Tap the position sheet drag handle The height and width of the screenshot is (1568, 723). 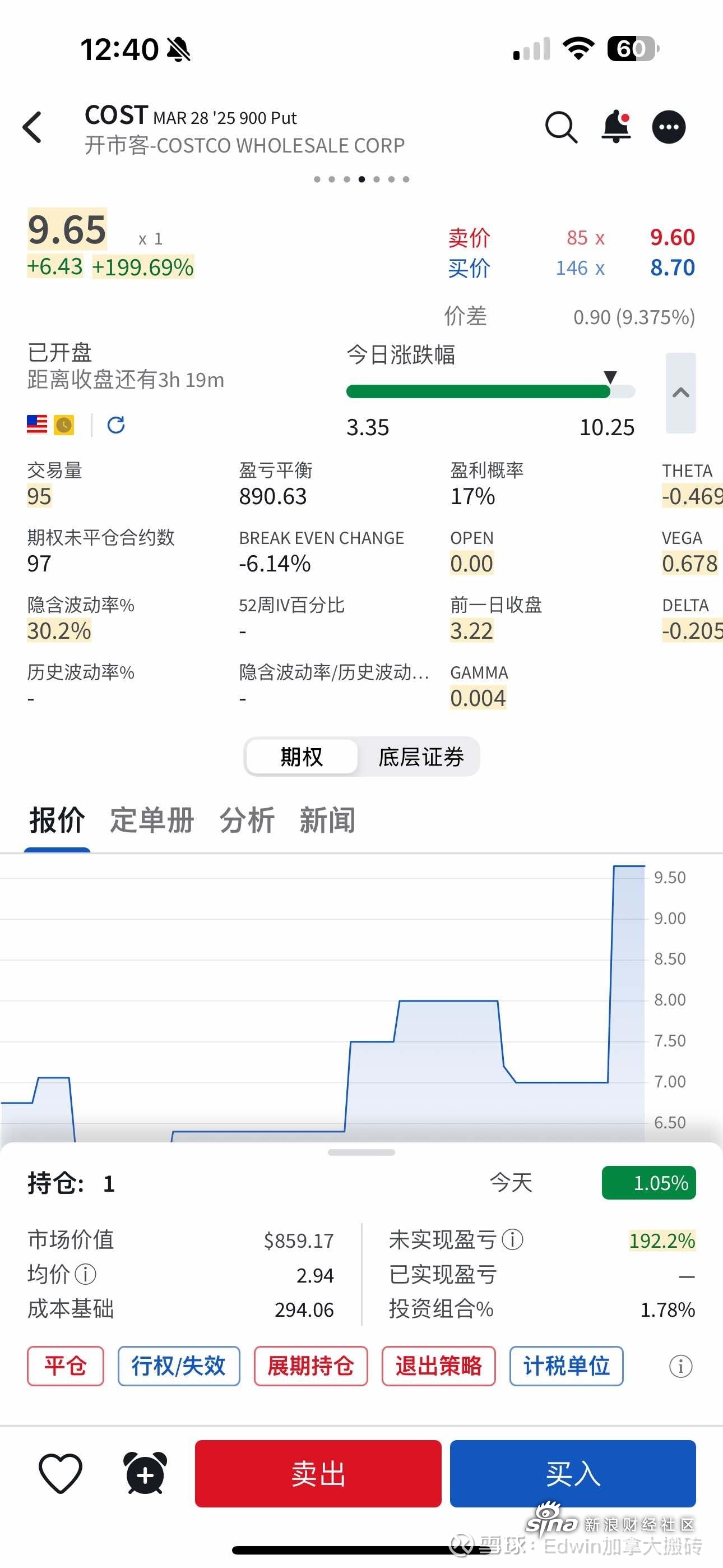click(361, 1152)
